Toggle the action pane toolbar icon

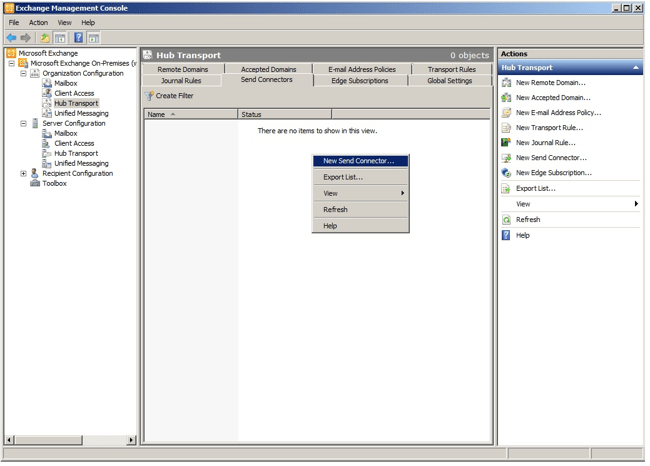click(94, 38)
